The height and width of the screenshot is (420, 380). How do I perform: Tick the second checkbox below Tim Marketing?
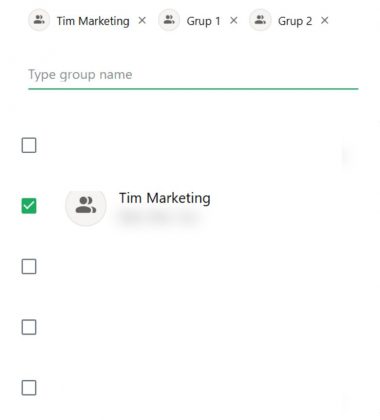tap(29, 327)
